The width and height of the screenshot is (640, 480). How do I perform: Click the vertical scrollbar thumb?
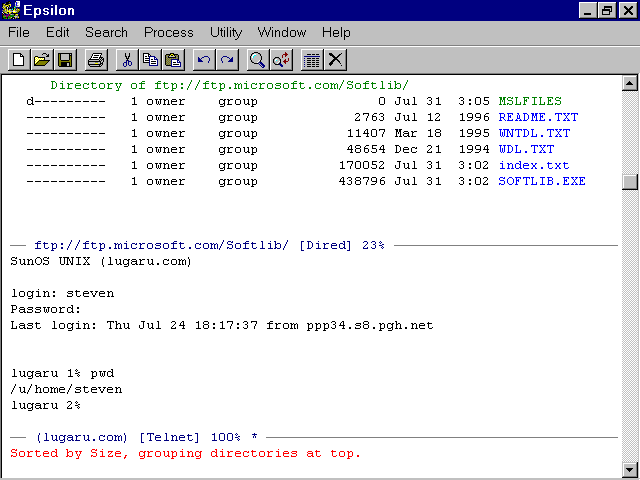(630, 182)
